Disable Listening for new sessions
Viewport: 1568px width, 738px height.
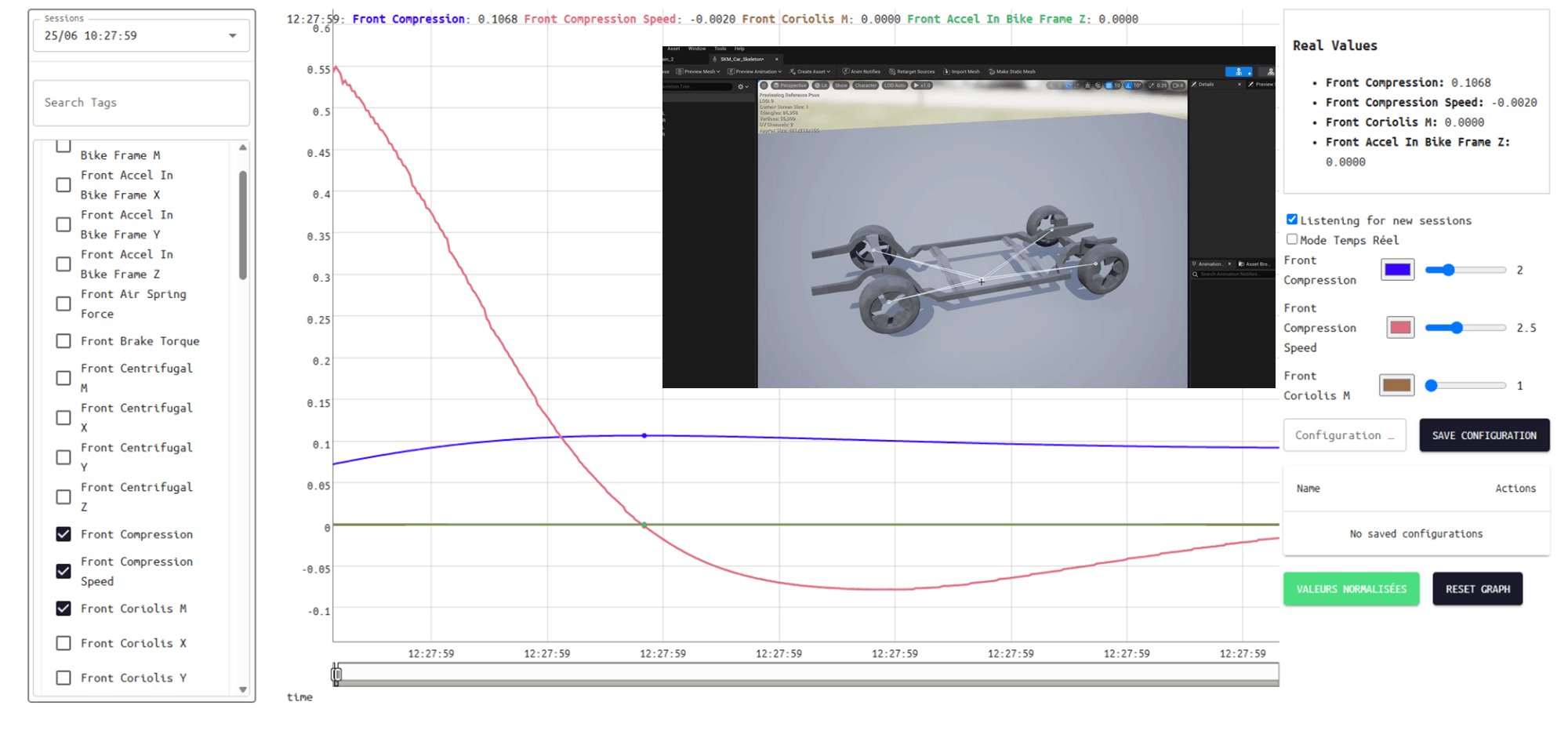[1292, 220]
